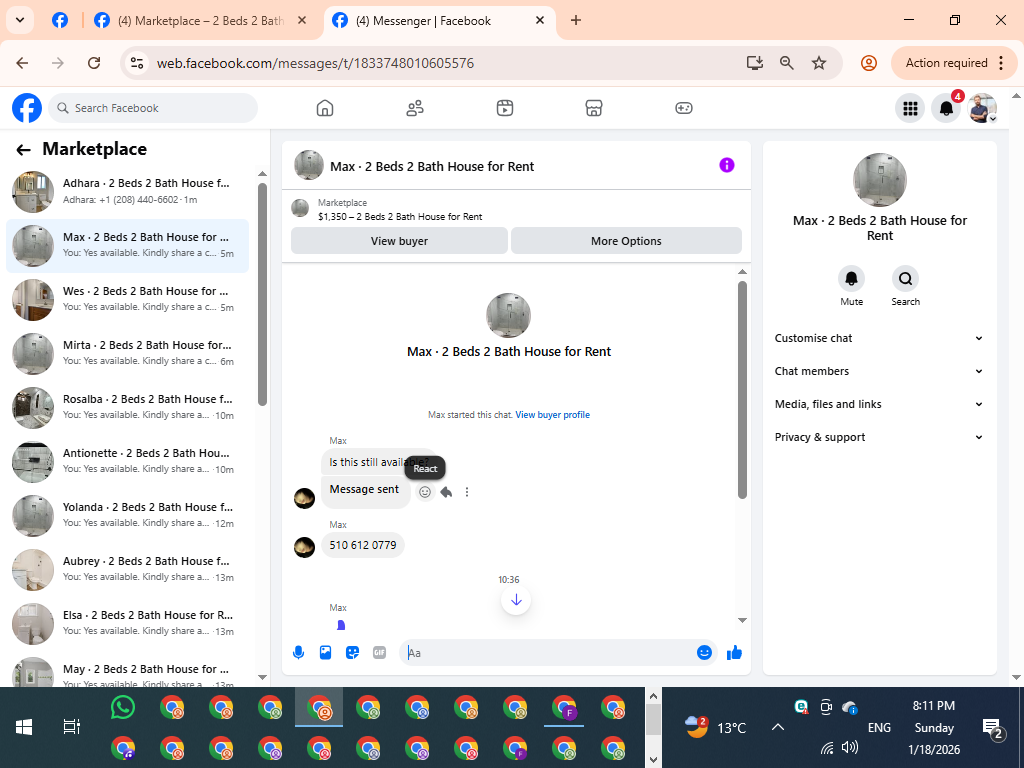Image resolution: width=1024 pixels, height=768 pixels.
Task: Open Adhara's conversation in the list
Action: coord(127,191)
